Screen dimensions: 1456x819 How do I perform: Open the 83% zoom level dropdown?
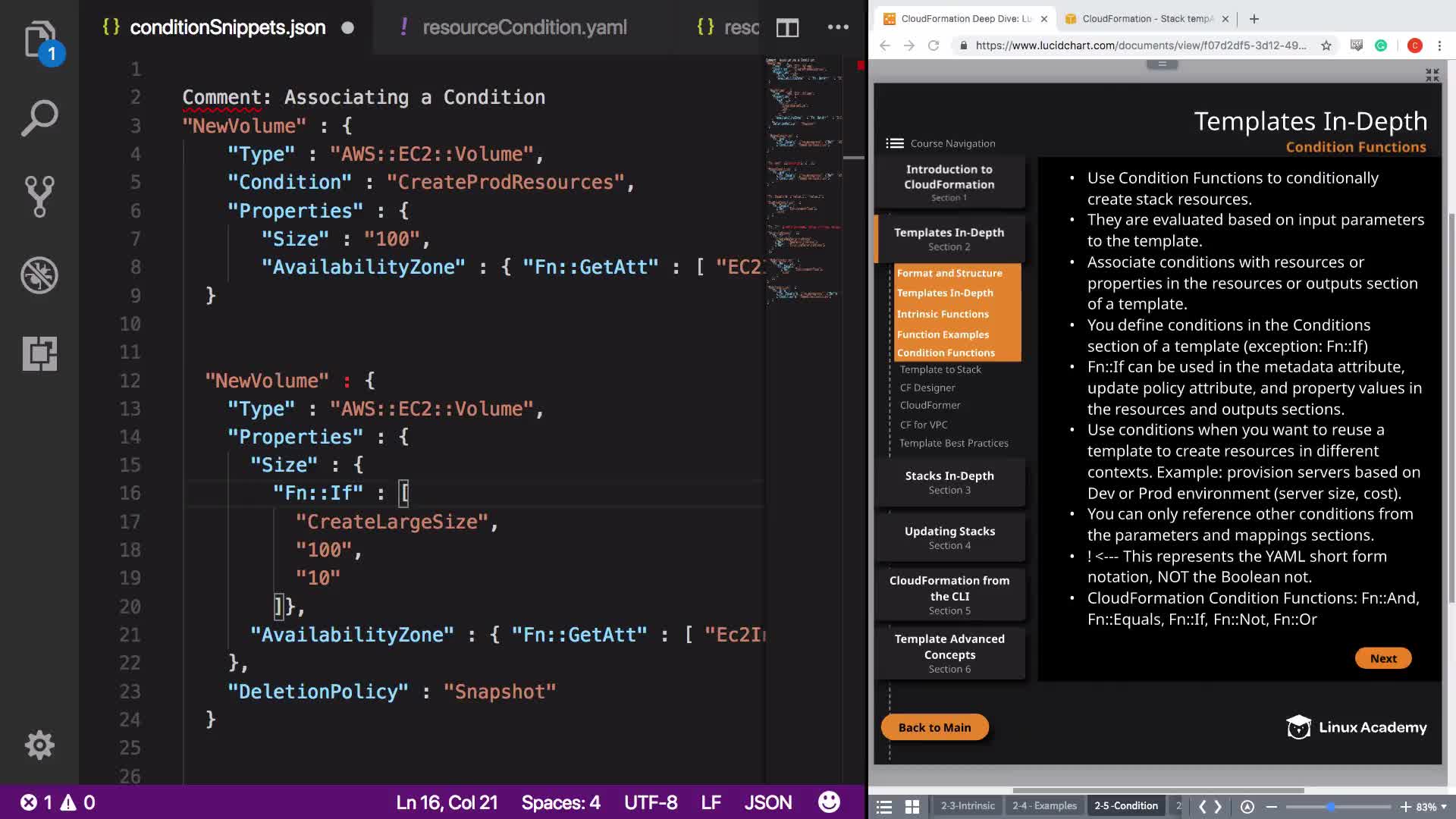pos(1431,807)
